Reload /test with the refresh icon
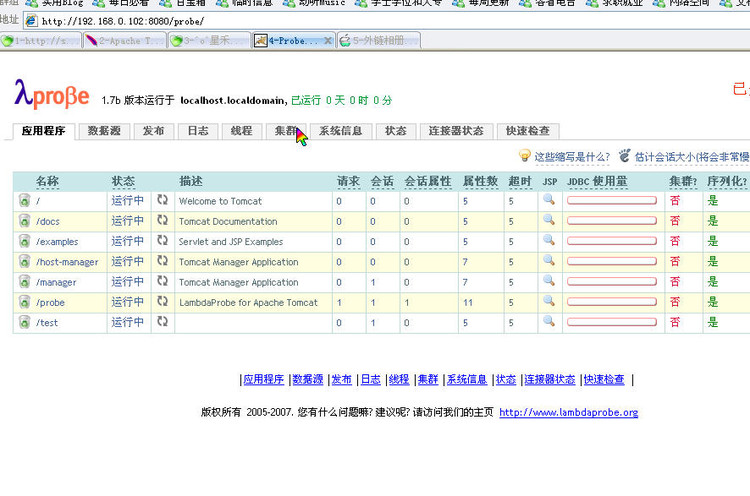The width and height of the screenshot is (750, 496). 163,321
